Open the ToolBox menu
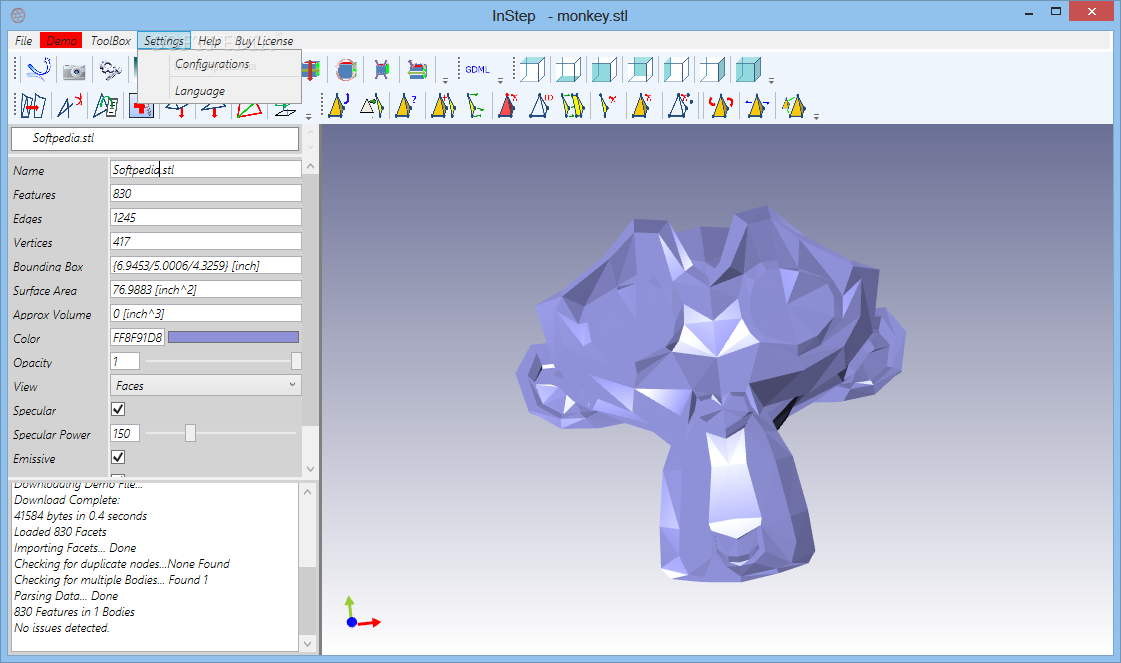Image resolution: width=1121 pixels, height=663 pixels. tap(111, 41)
